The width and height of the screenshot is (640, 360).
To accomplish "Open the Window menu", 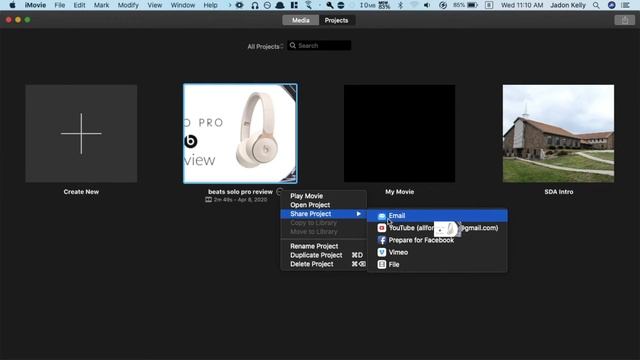I will click(x=183, y=5).
